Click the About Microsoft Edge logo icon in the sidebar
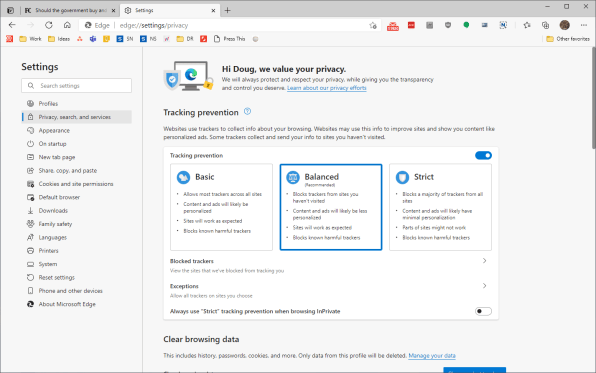This screenshot has height=373, width=596. [x=30, y=304]
